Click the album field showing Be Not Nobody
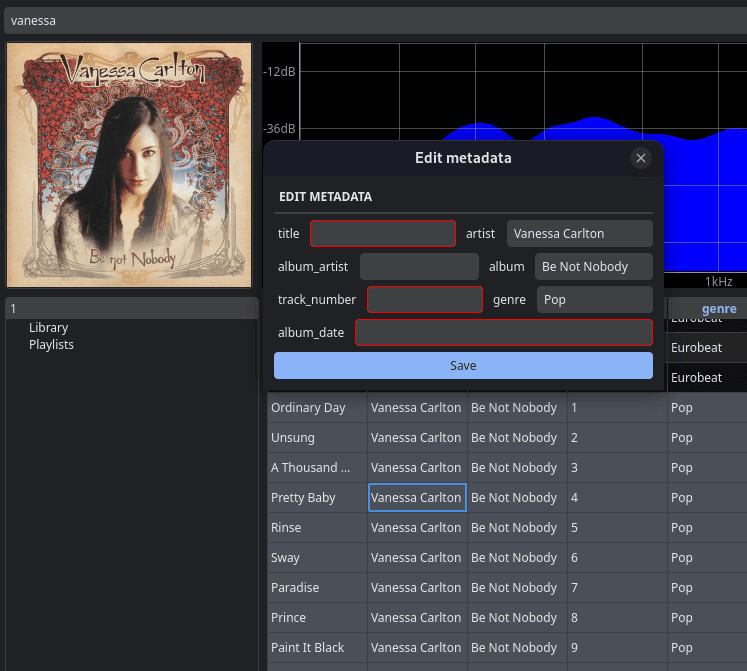The image size is (747, 671). coord(594,266)
